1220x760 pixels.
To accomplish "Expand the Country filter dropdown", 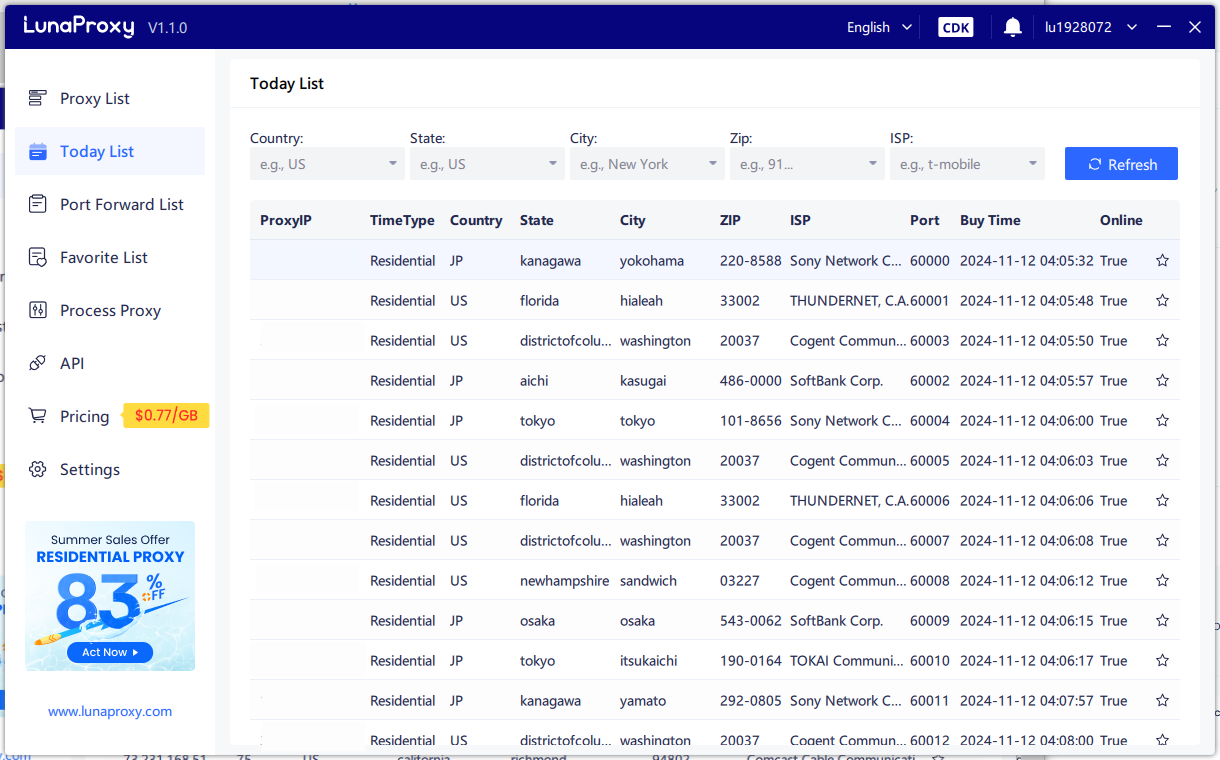I will coord(326,164).
